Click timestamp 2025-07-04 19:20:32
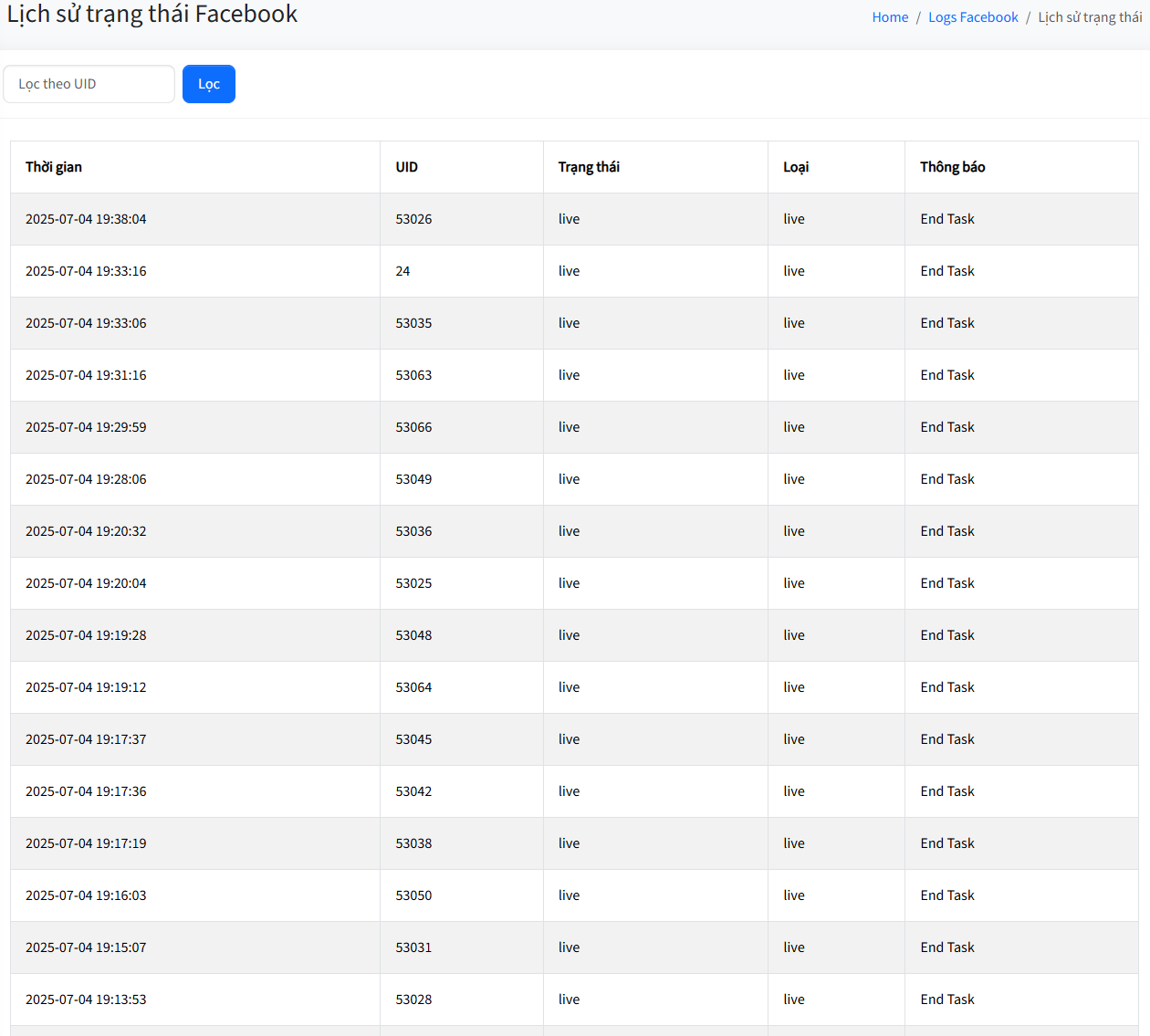 [86, 531]
